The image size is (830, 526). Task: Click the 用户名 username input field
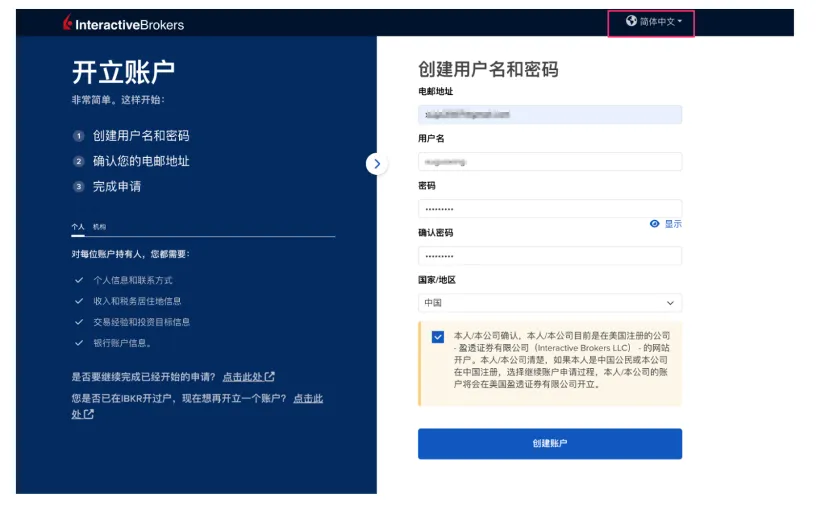(550, 162)
